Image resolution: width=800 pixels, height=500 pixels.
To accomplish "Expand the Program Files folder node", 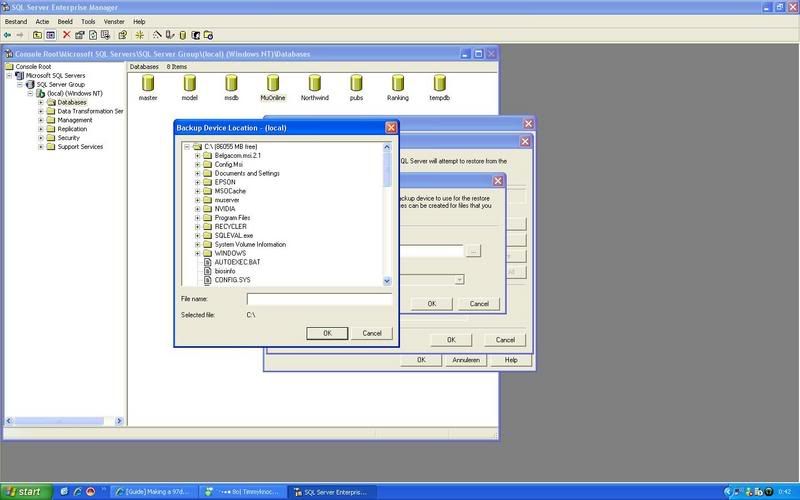I will point(198,218).
